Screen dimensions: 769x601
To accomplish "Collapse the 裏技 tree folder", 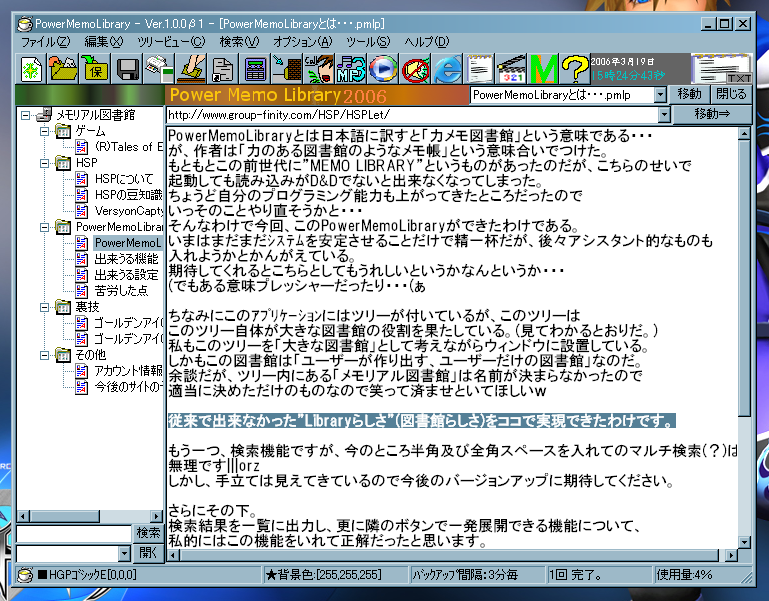I will (44, 308).
